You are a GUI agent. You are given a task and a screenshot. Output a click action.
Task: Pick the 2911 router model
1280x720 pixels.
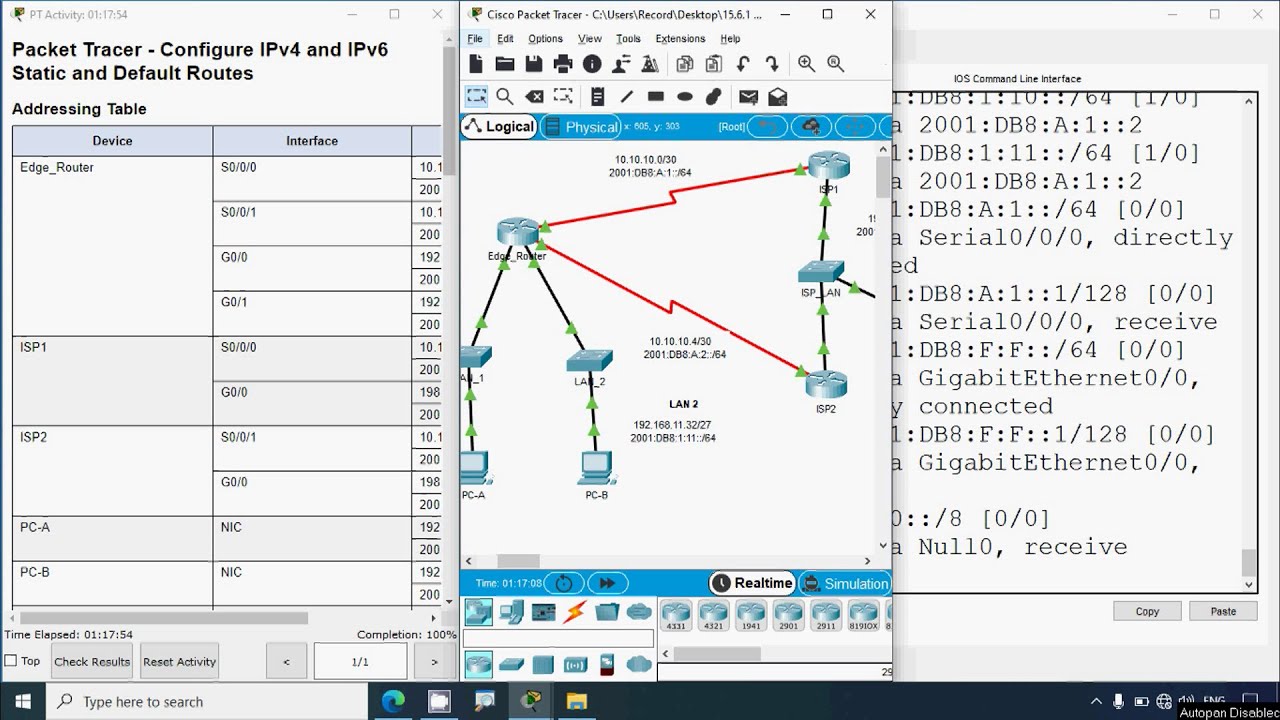(826, 616)
